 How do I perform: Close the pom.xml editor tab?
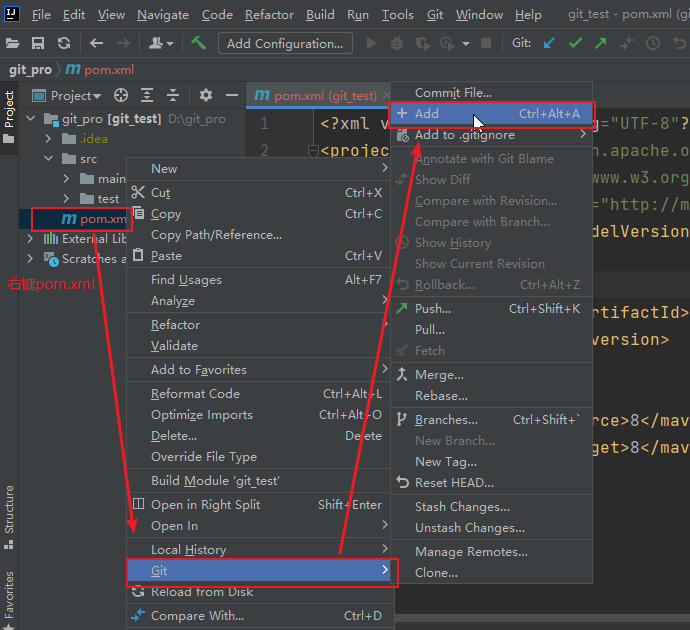click(386, 95)
